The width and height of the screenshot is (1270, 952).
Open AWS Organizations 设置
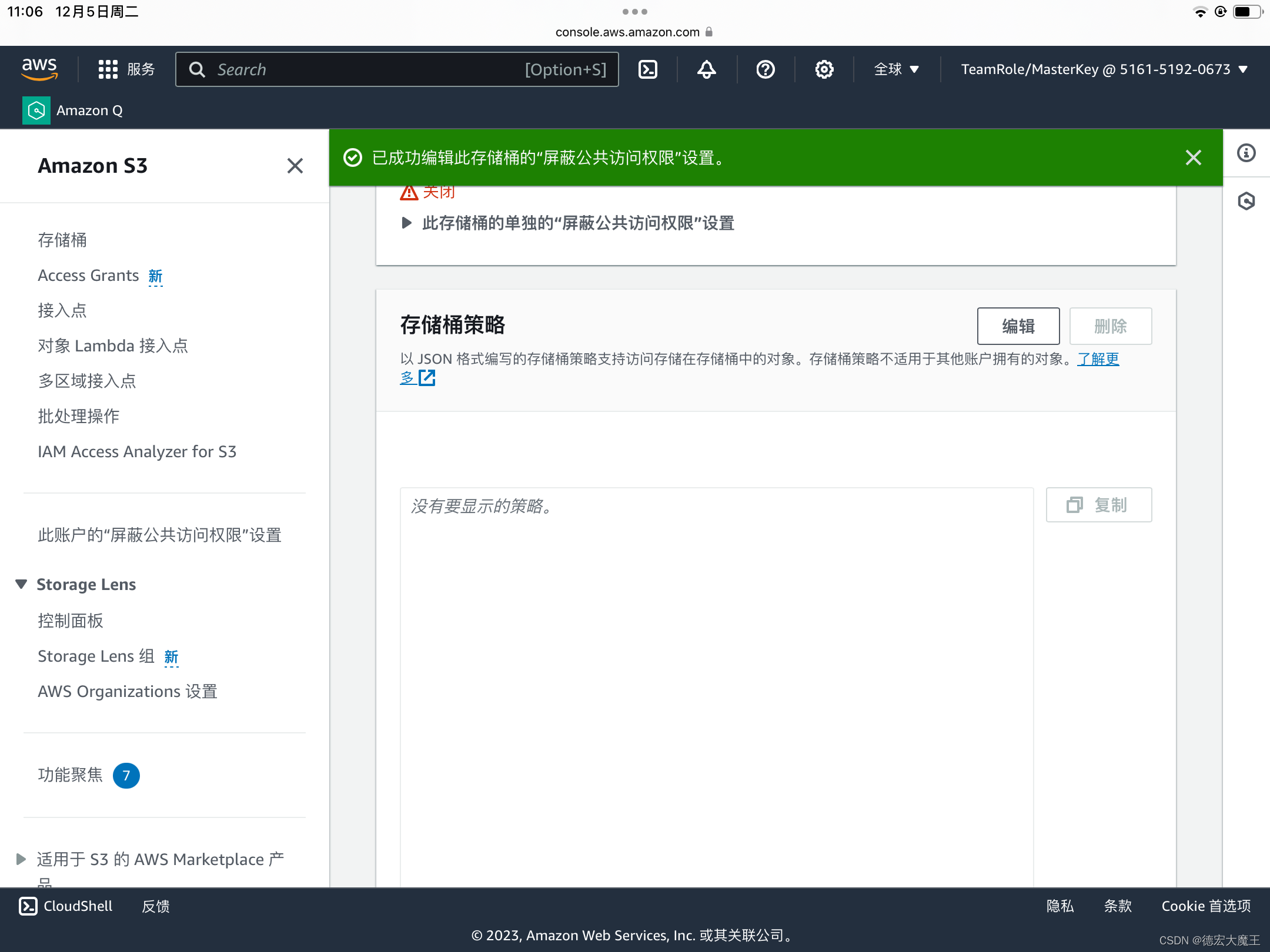128,691
